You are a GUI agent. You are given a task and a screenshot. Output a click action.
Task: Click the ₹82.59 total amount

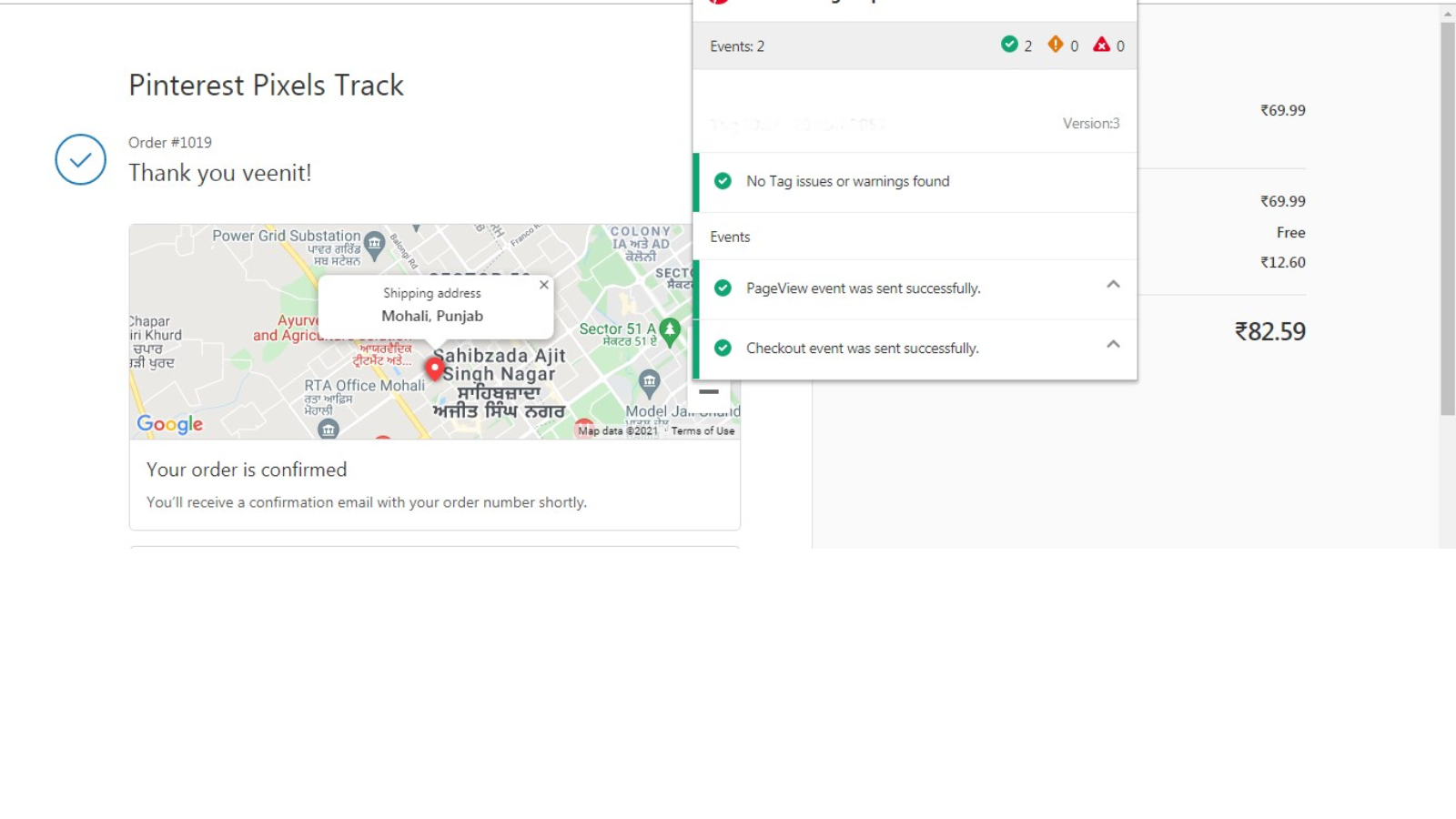1270,331
